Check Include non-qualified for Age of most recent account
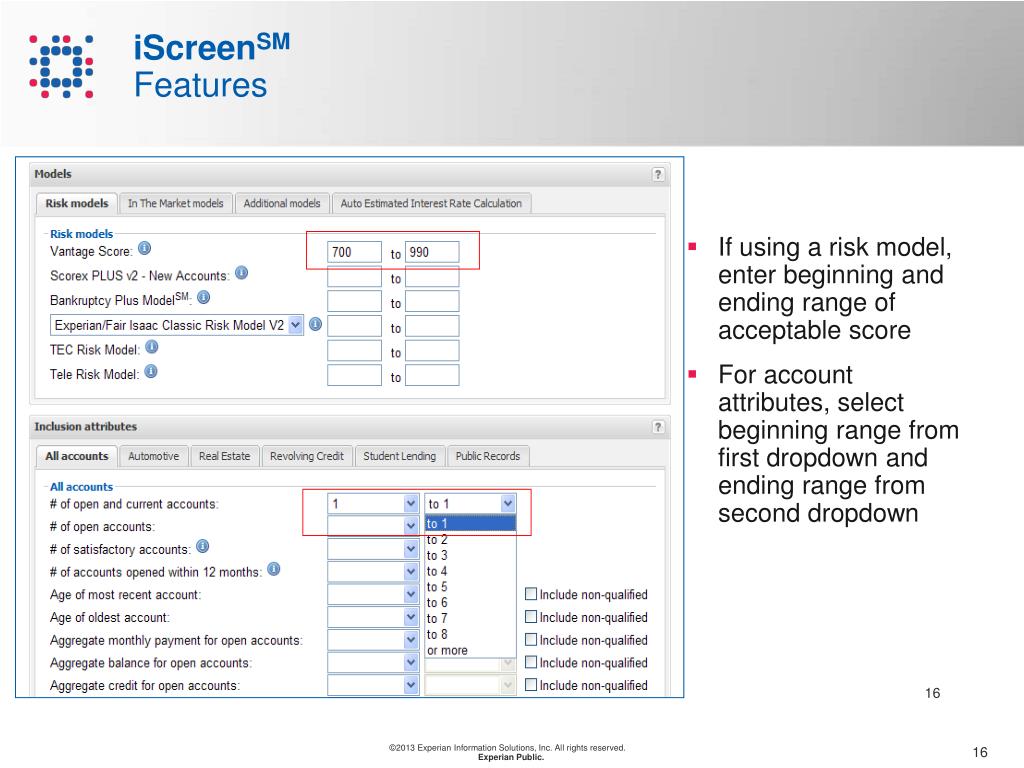 coord(531,594)
